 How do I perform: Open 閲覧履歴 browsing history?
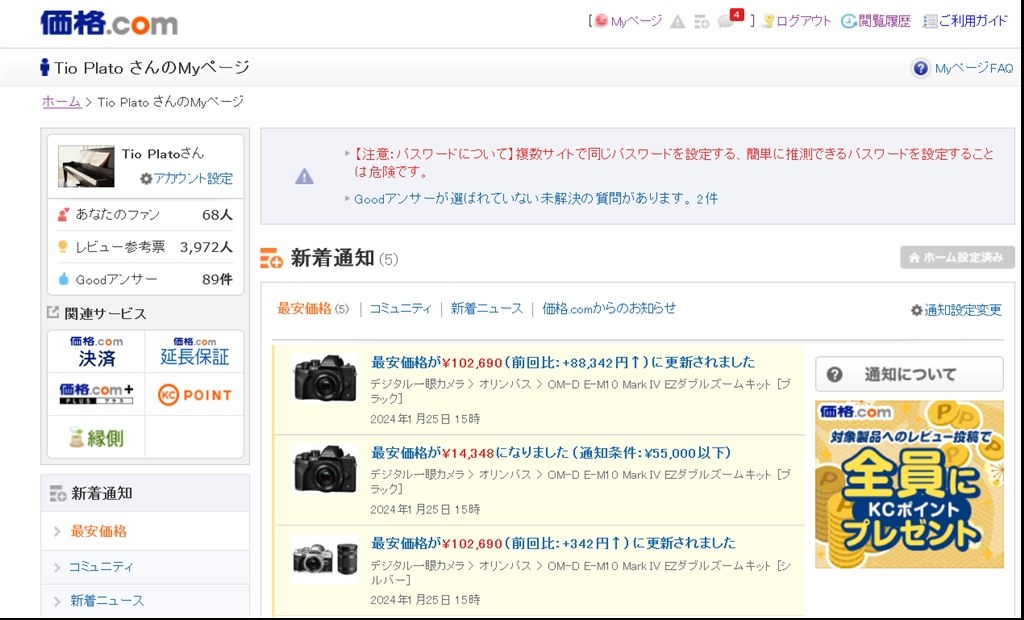click(876, 21)
